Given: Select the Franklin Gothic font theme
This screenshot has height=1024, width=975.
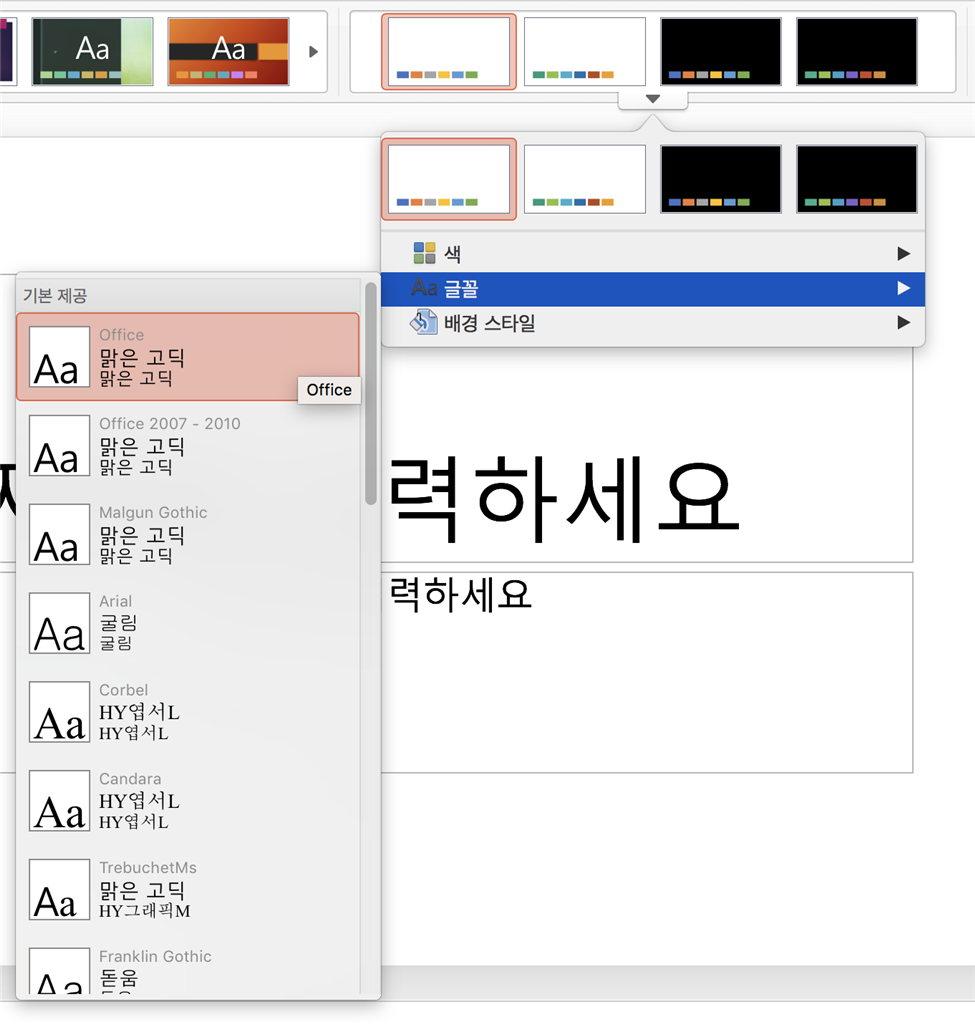Looking at the screenshot, I should tap(188, 970).
